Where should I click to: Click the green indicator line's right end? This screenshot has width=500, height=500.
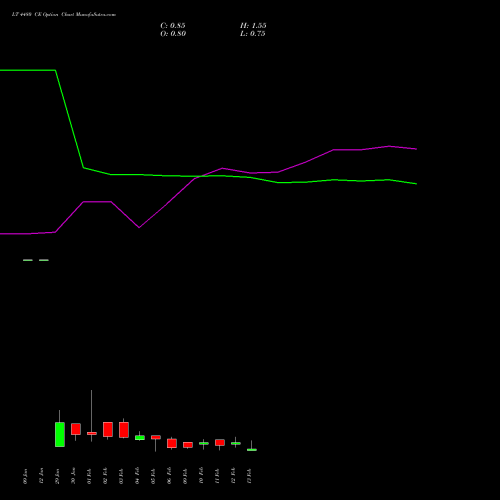tap(416, 184)
